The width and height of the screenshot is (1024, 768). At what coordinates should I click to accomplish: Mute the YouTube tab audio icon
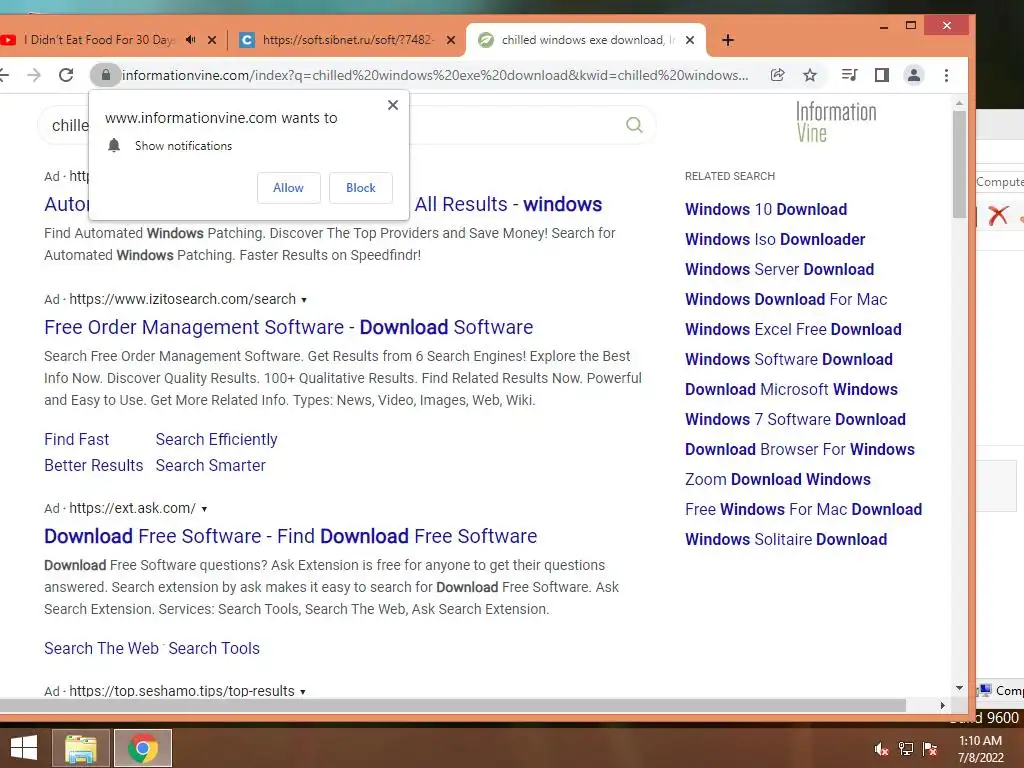[x=191, y=40]
